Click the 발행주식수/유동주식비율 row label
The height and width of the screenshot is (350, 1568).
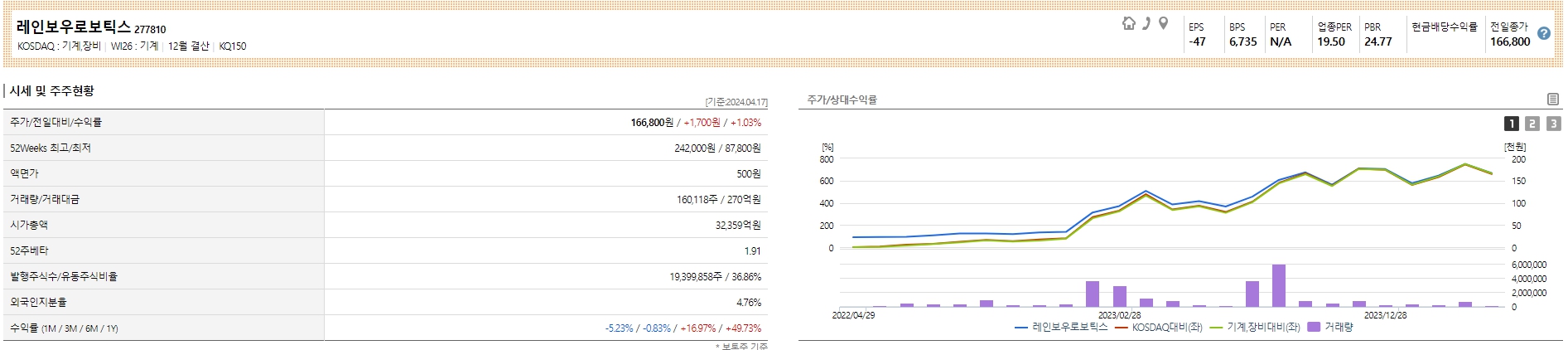[x=64, y=276]
